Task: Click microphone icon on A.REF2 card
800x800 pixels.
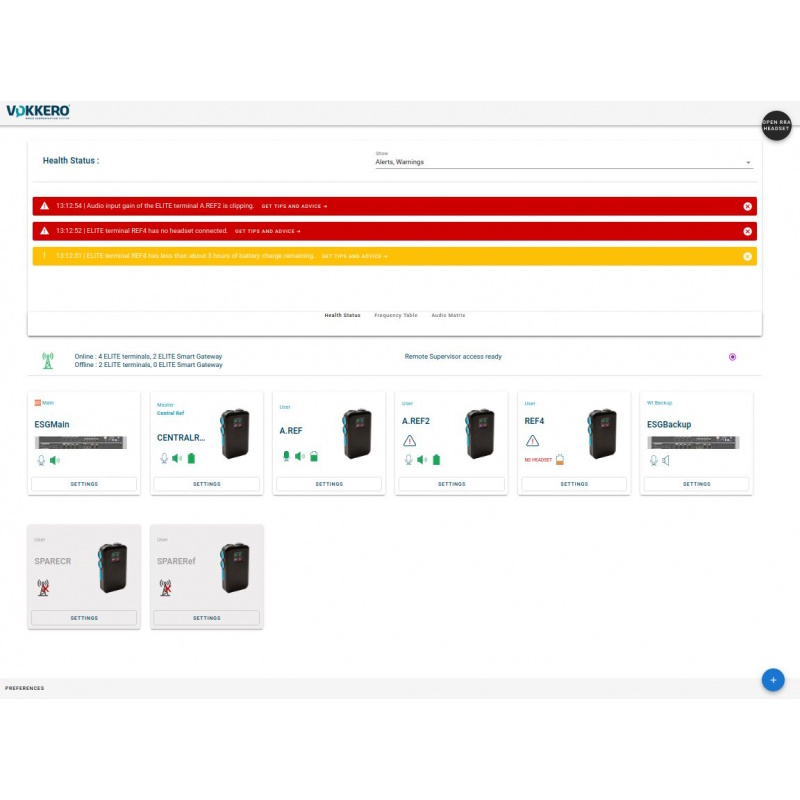Action: pyautogui.click(x=409, y=460)
